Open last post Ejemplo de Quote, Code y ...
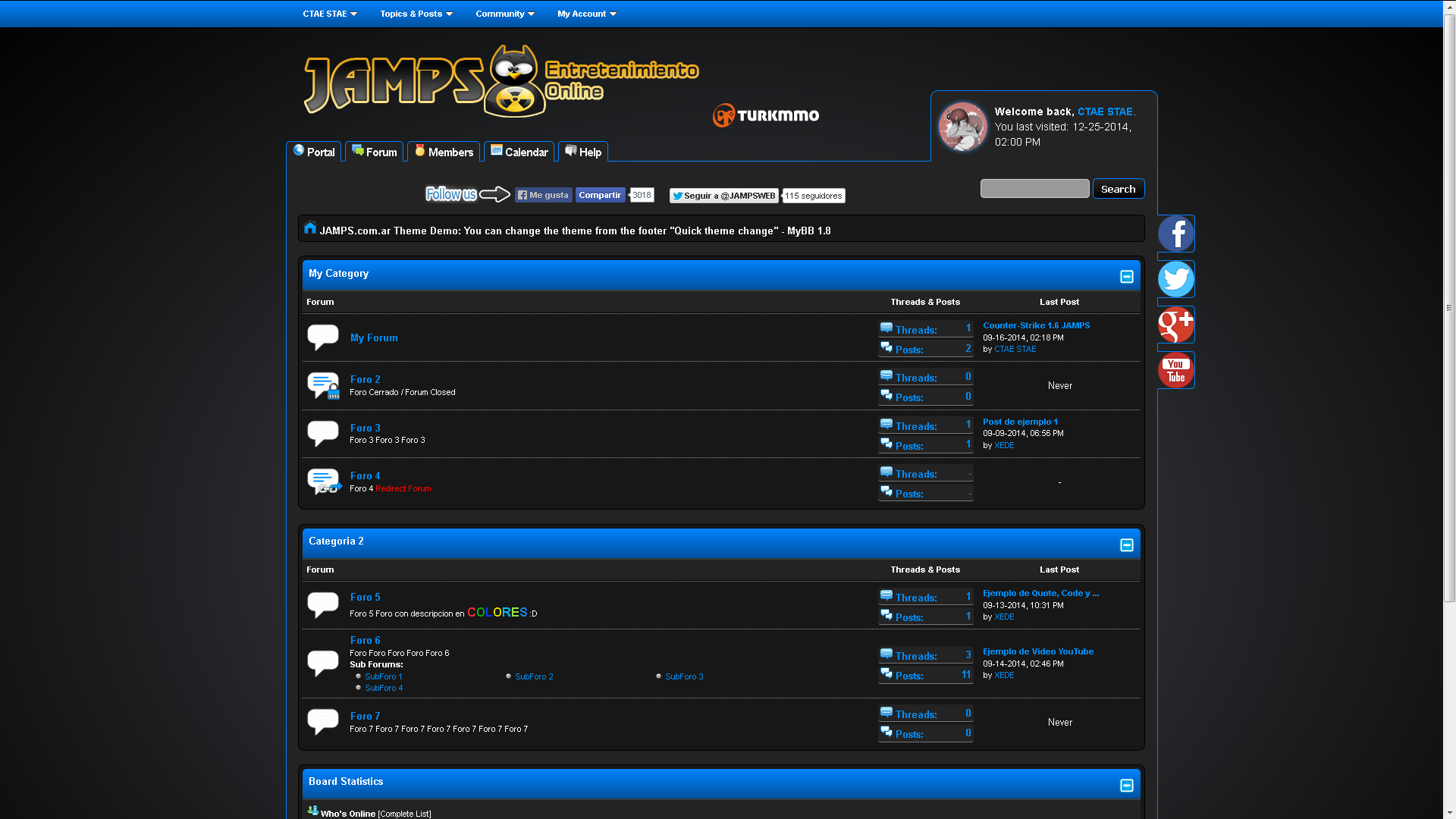The image size is (1456, 819). 1040,593
